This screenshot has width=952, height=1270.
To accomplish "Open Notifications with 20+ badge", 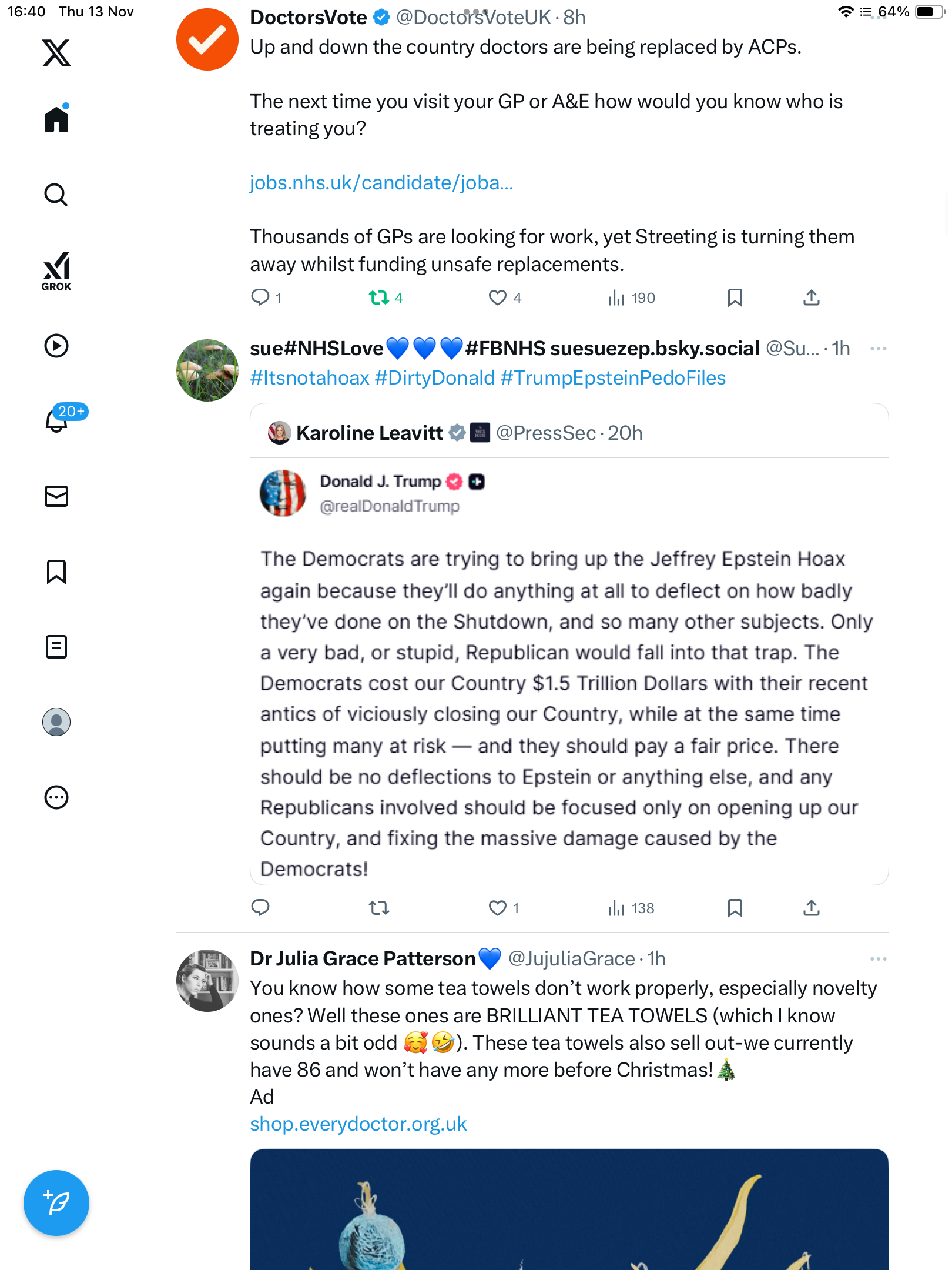I will 57,420.
